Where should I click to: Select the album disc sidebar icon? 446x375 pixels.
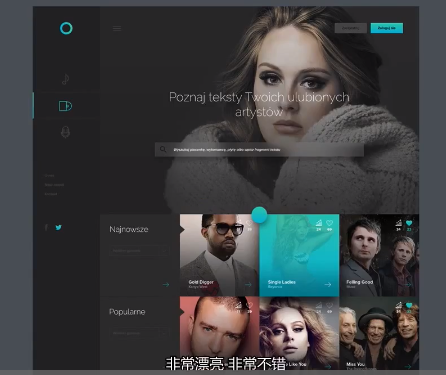65,106
